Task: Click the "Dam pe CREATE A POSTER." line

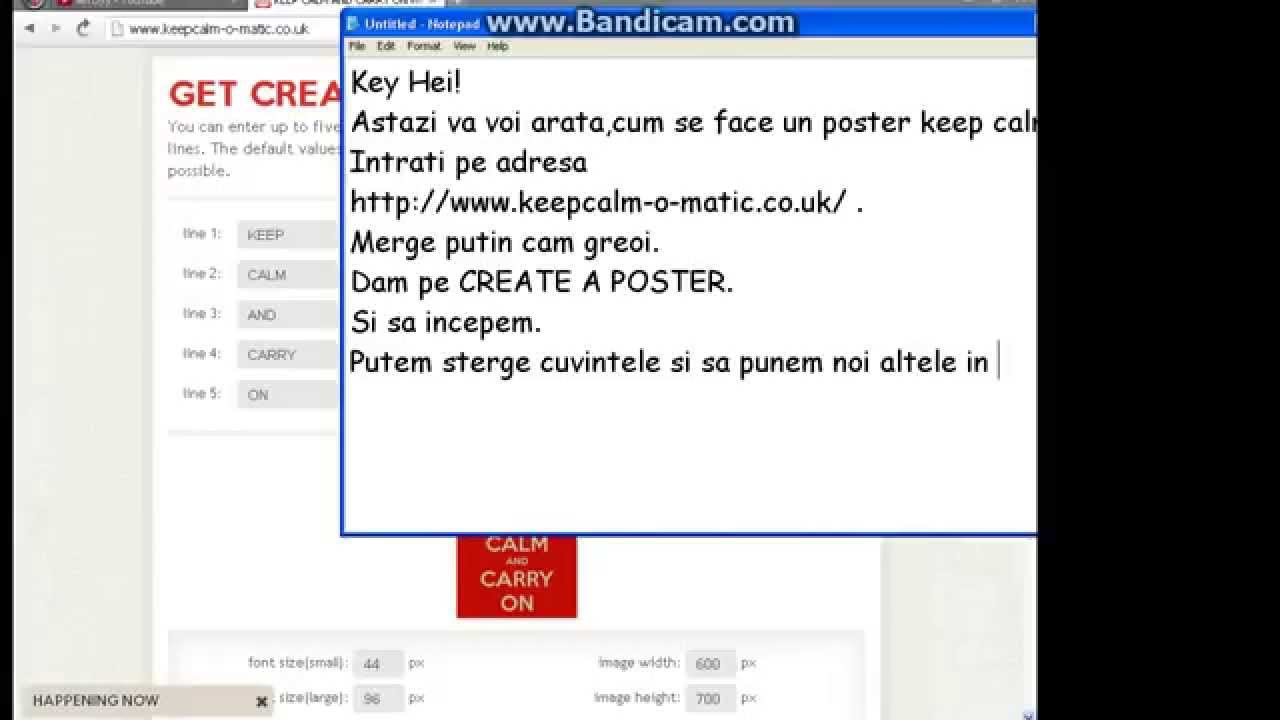Action: click(542, 282)
